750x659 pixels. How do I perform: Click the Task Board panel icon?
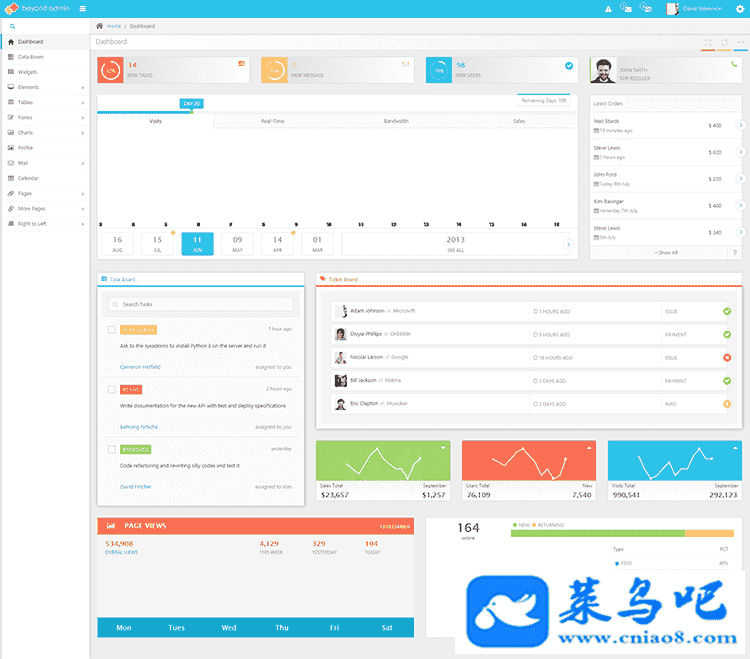point(104,279)
